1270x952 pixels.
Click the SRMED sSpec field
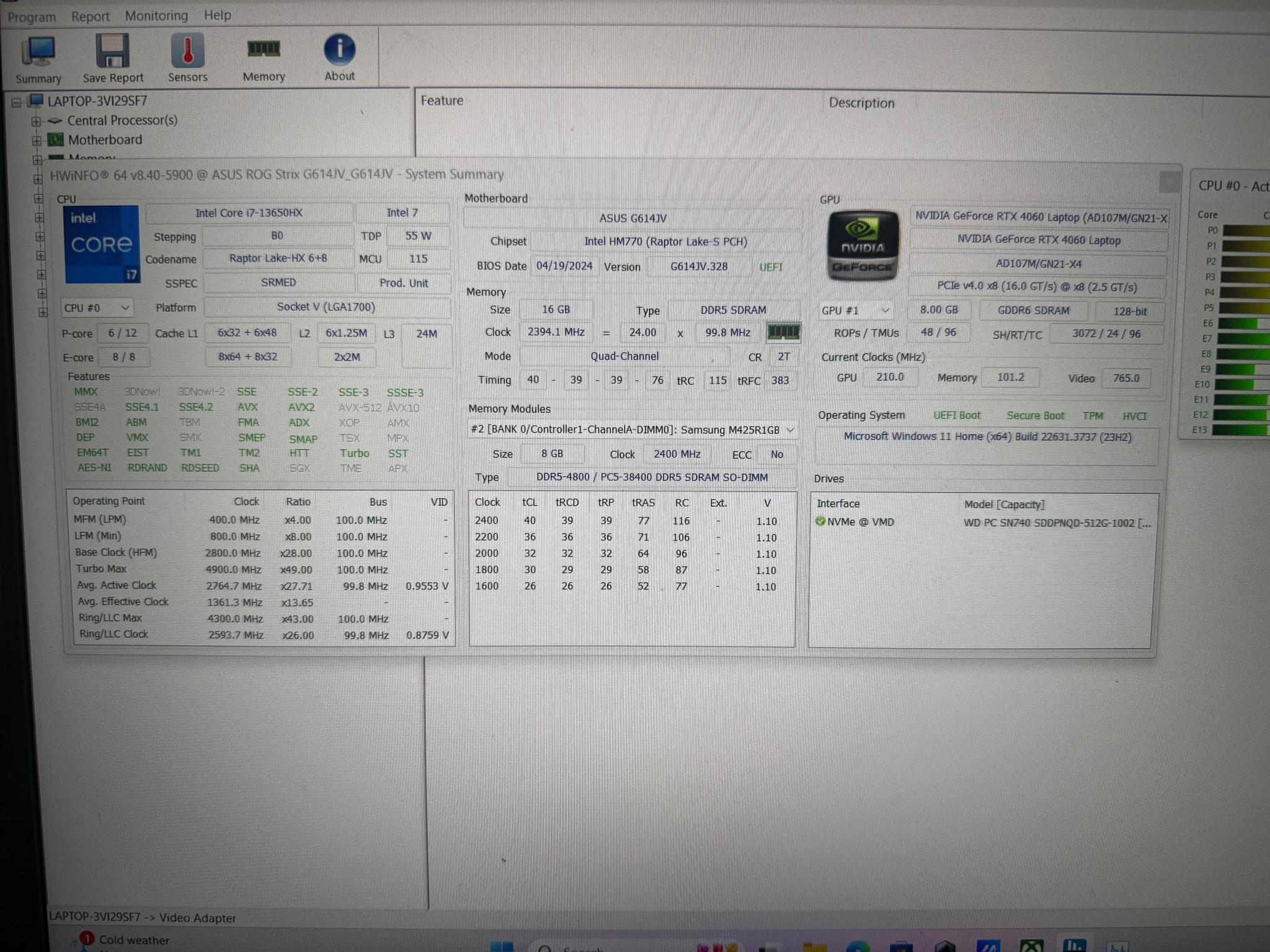[x=278, y=283]
